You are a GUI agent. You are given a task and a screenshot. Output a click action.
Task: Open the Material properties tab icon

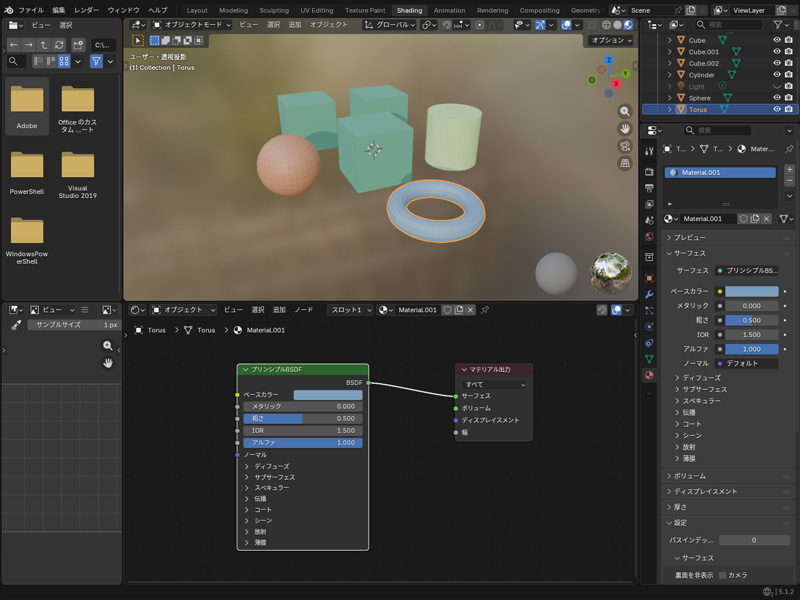tap(649, 376)
